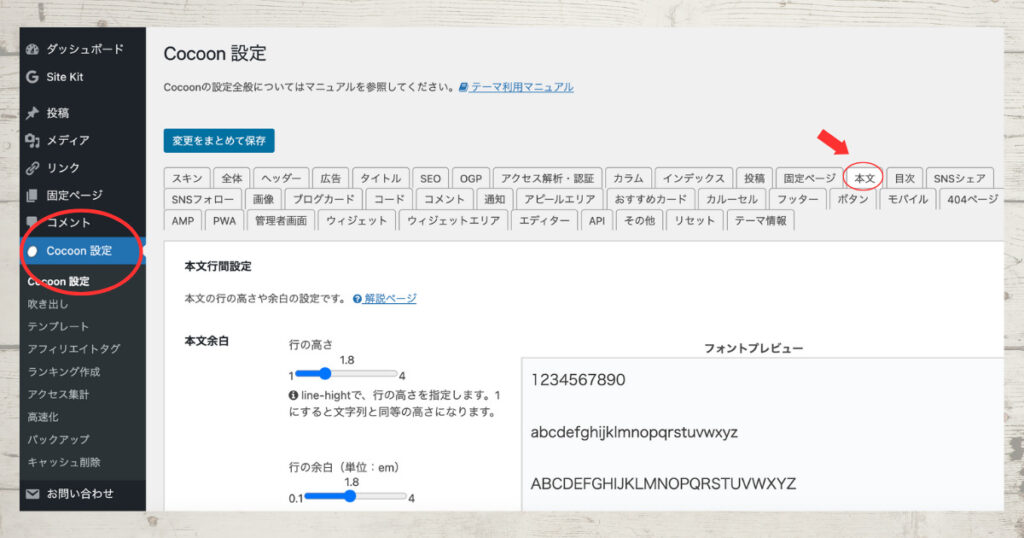The image size is (1024, 538).
Task: Adjust the 行の余白 slider
Action: [x=355, y=496]
